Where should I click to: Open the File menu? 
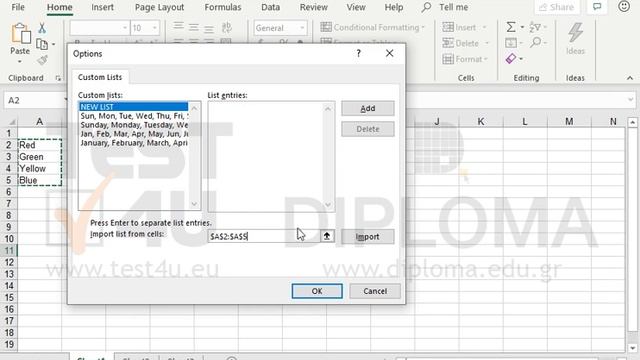[18, 7]
